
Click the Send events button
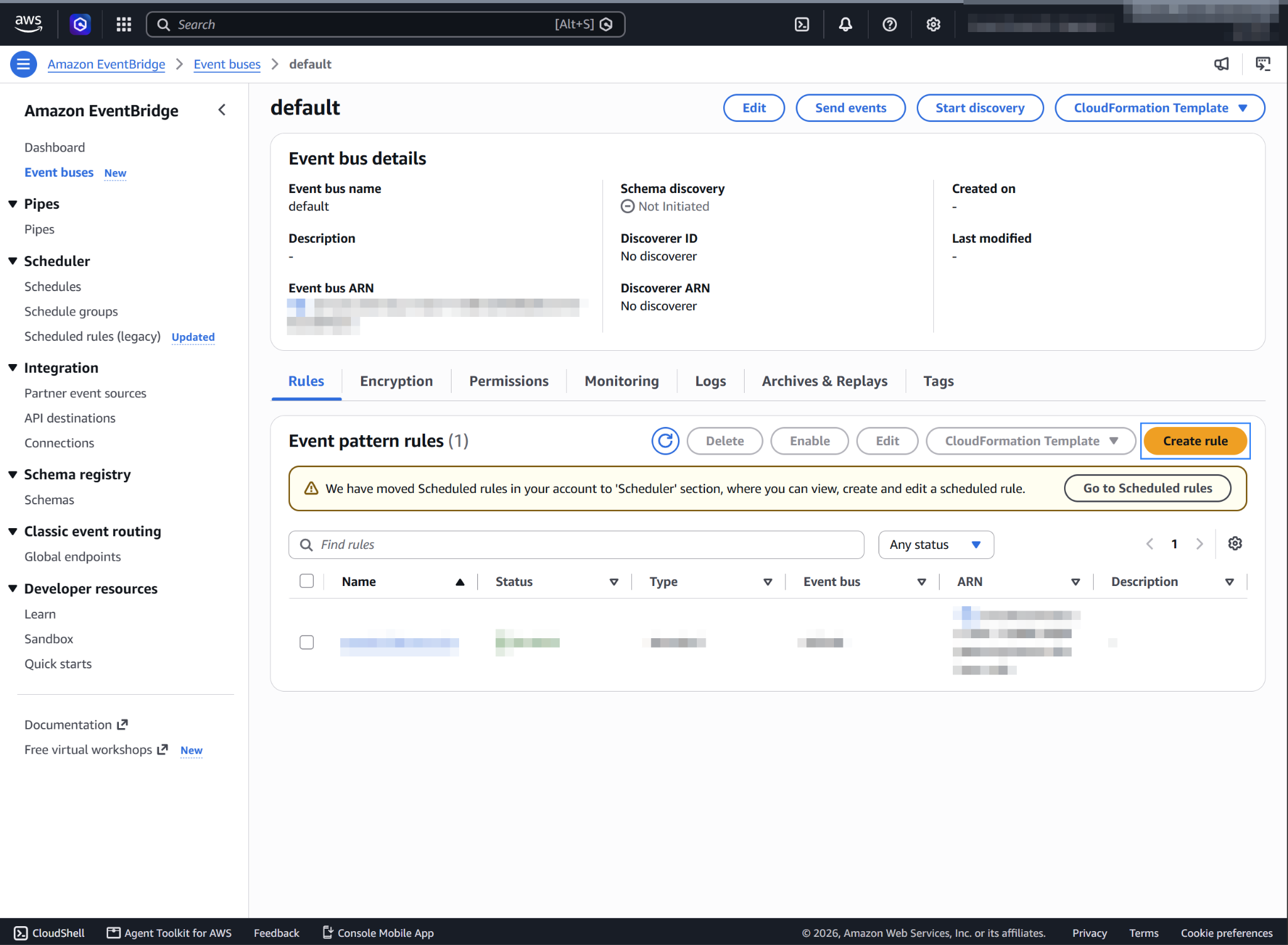pyautogui.click(x=850, y=108)
